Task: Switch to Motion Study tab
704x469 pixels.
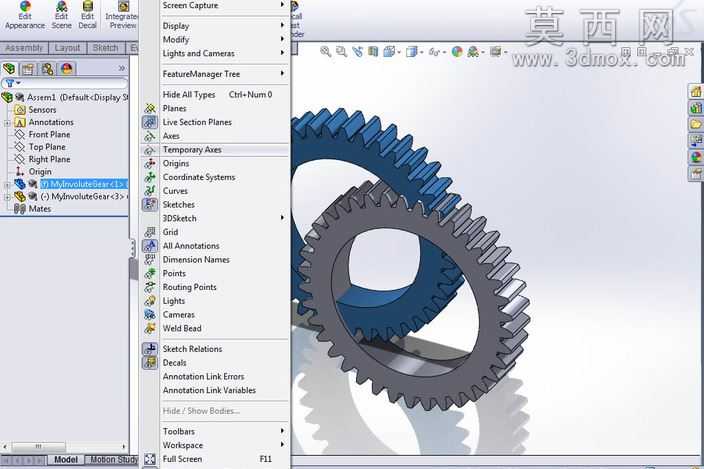Action: tap(114, 460)
